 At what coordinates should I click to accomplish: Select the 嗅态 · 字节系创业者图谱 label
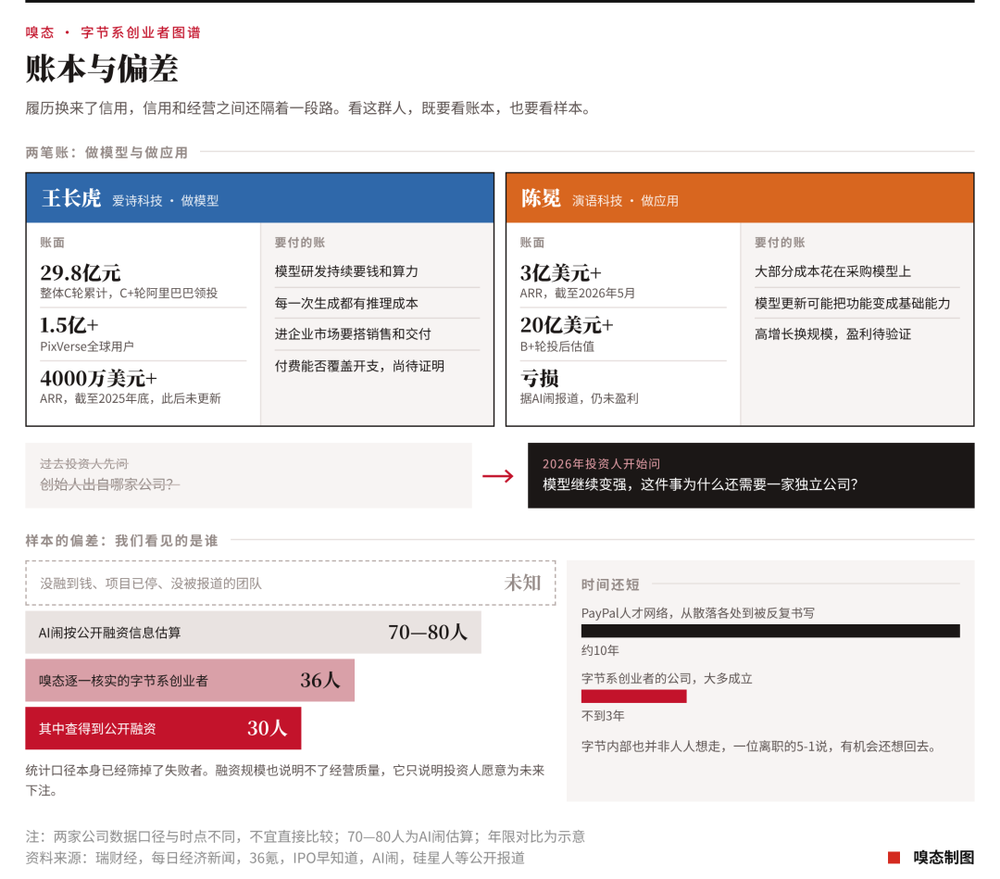(x=113, y=33)
